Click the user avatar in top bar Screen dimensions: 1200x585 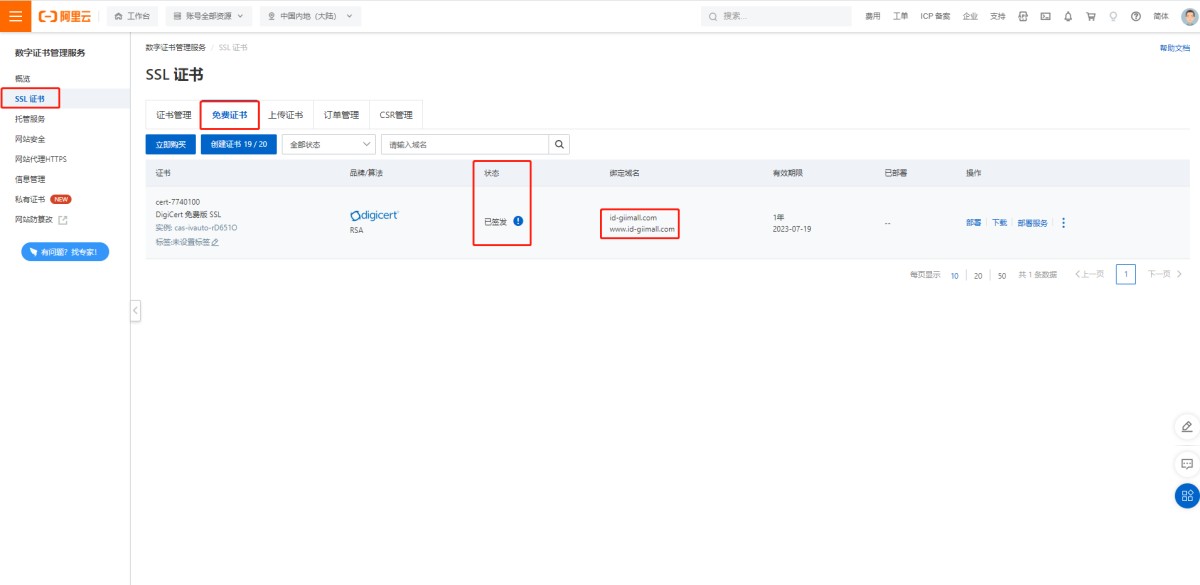click(1186, 16)
